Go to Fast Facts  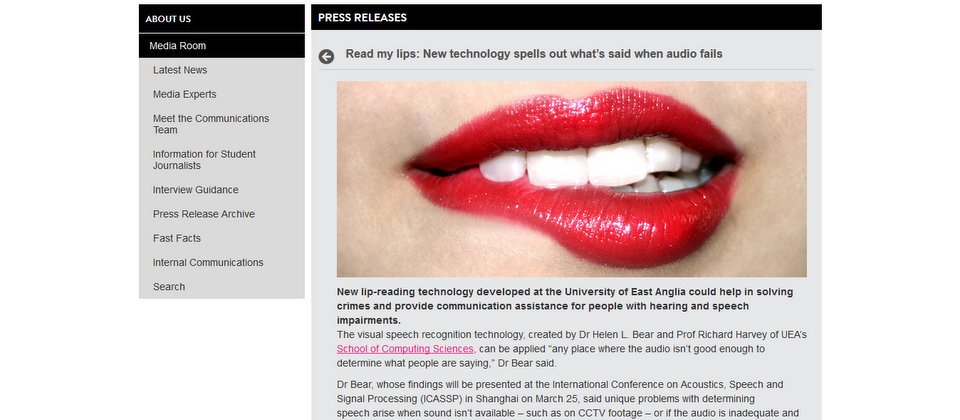[x=177, y=238]
